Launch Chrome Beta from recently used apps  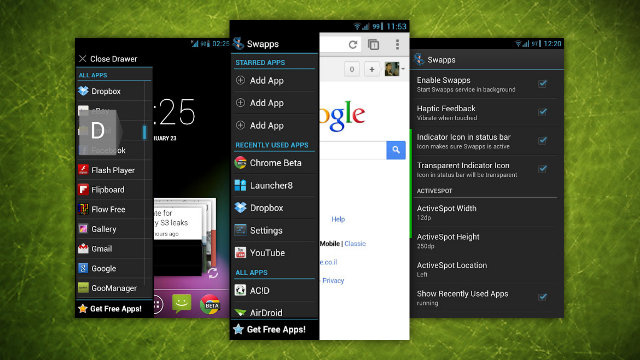pyautogui.click(x=274, y=162)
